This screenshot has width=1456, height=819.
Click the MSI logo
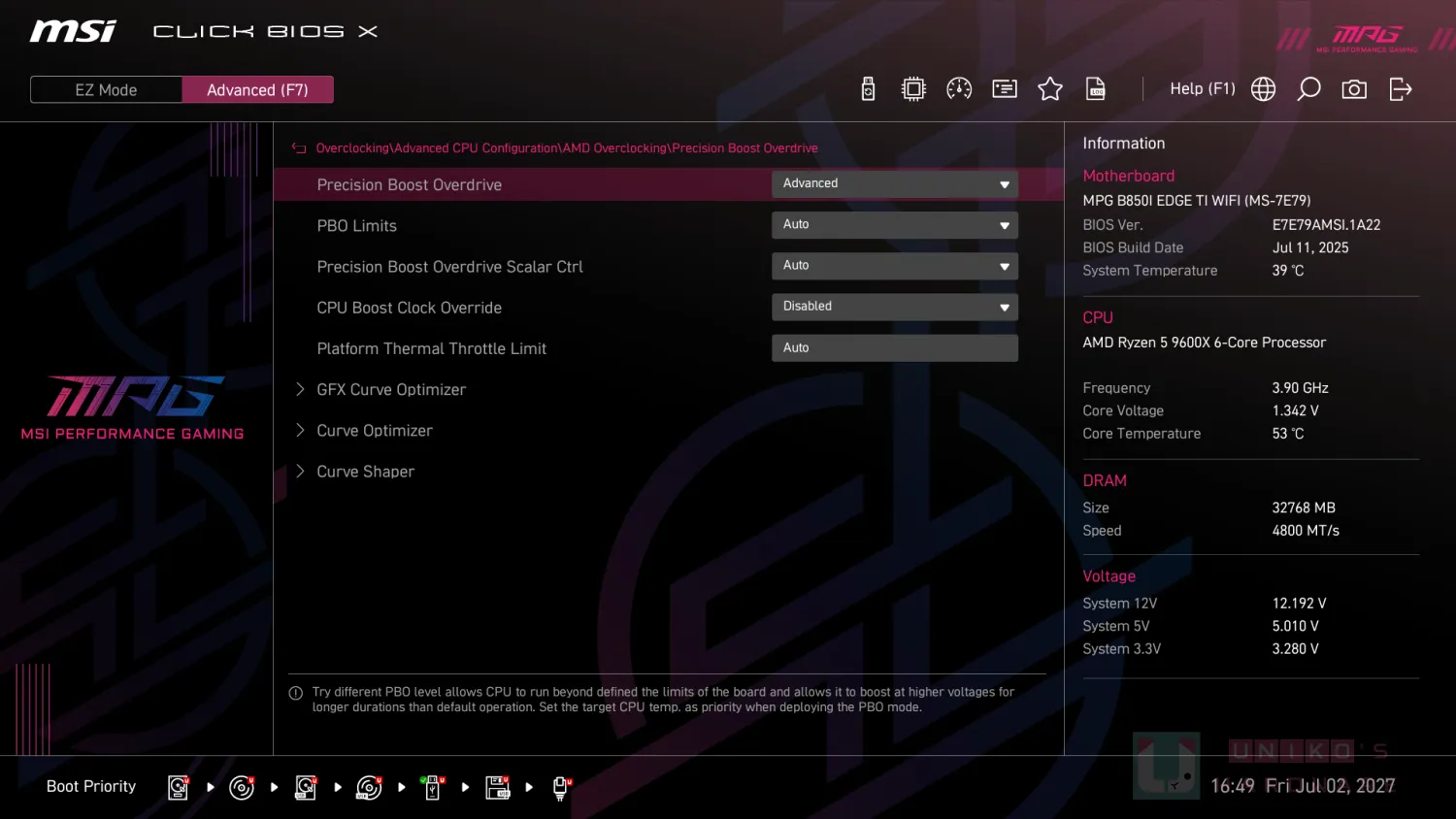pos(73,31)
